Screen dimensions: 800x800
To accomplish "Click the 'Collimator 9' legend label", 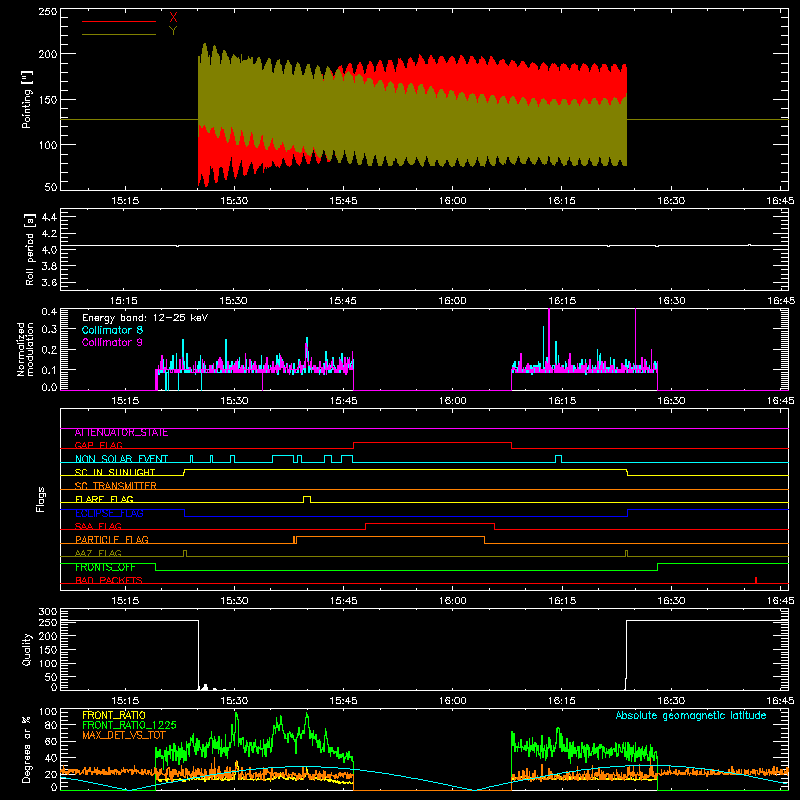I will tap(112, 342).
